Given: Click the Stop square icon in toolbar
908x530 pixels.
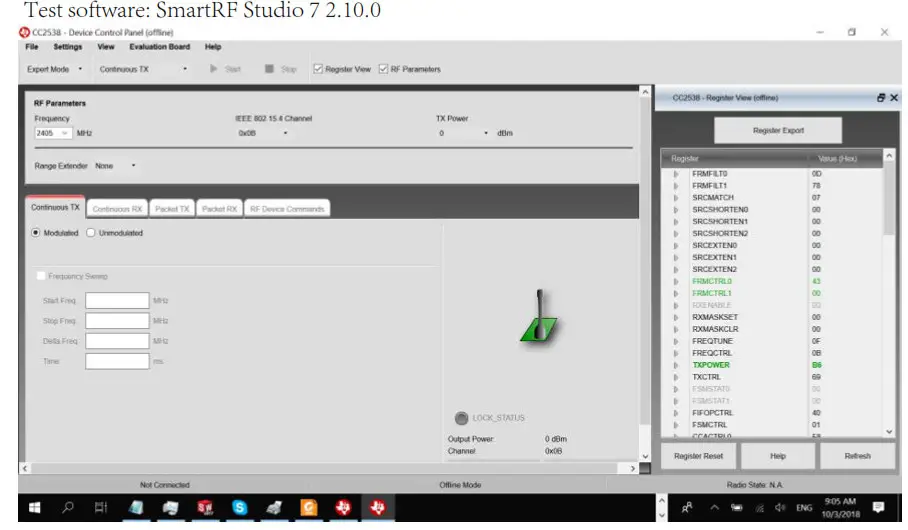Looking at the screenshot, I should pos(269,69).
